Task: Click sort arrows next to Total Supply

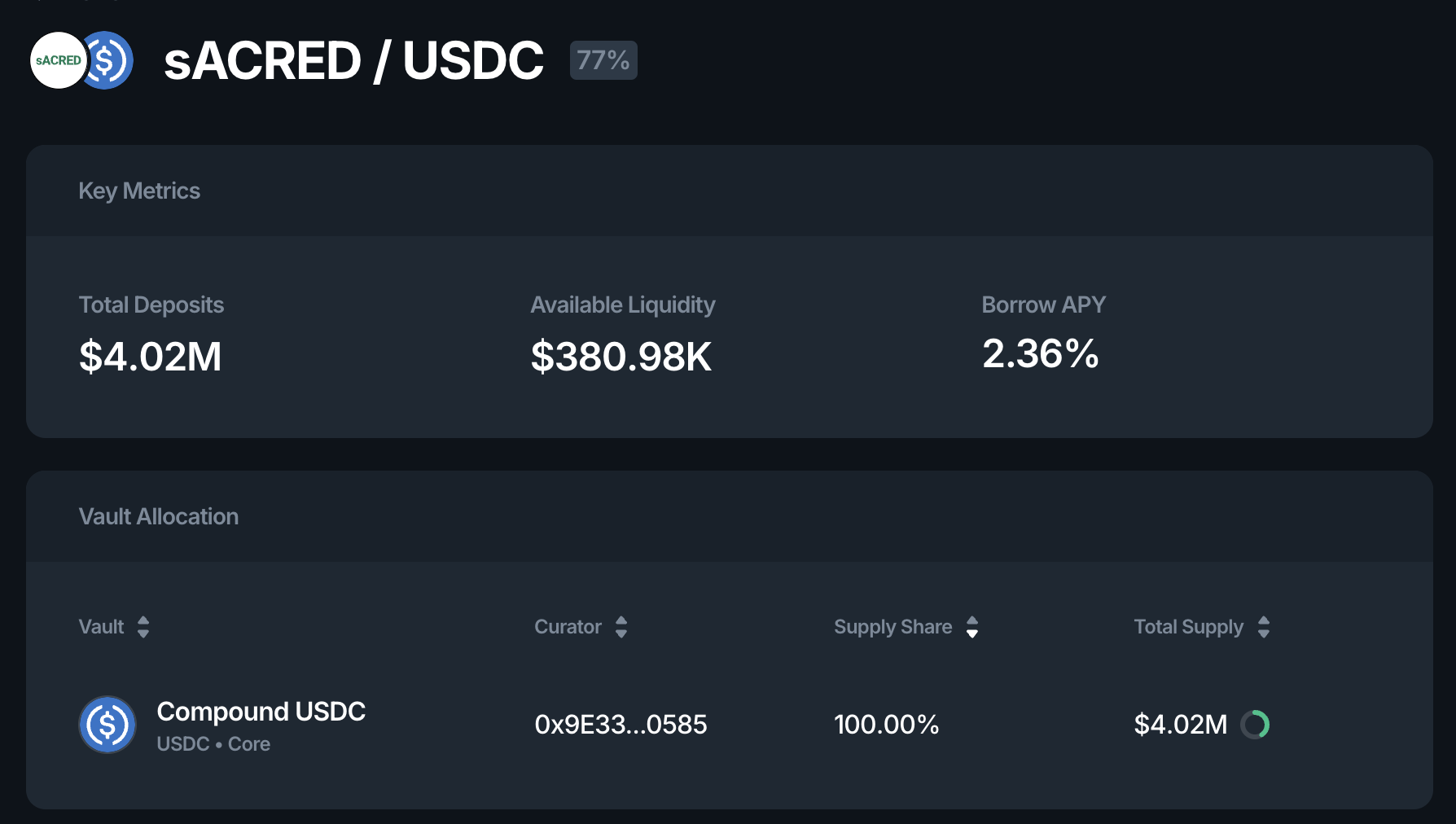Action: 1264,627
